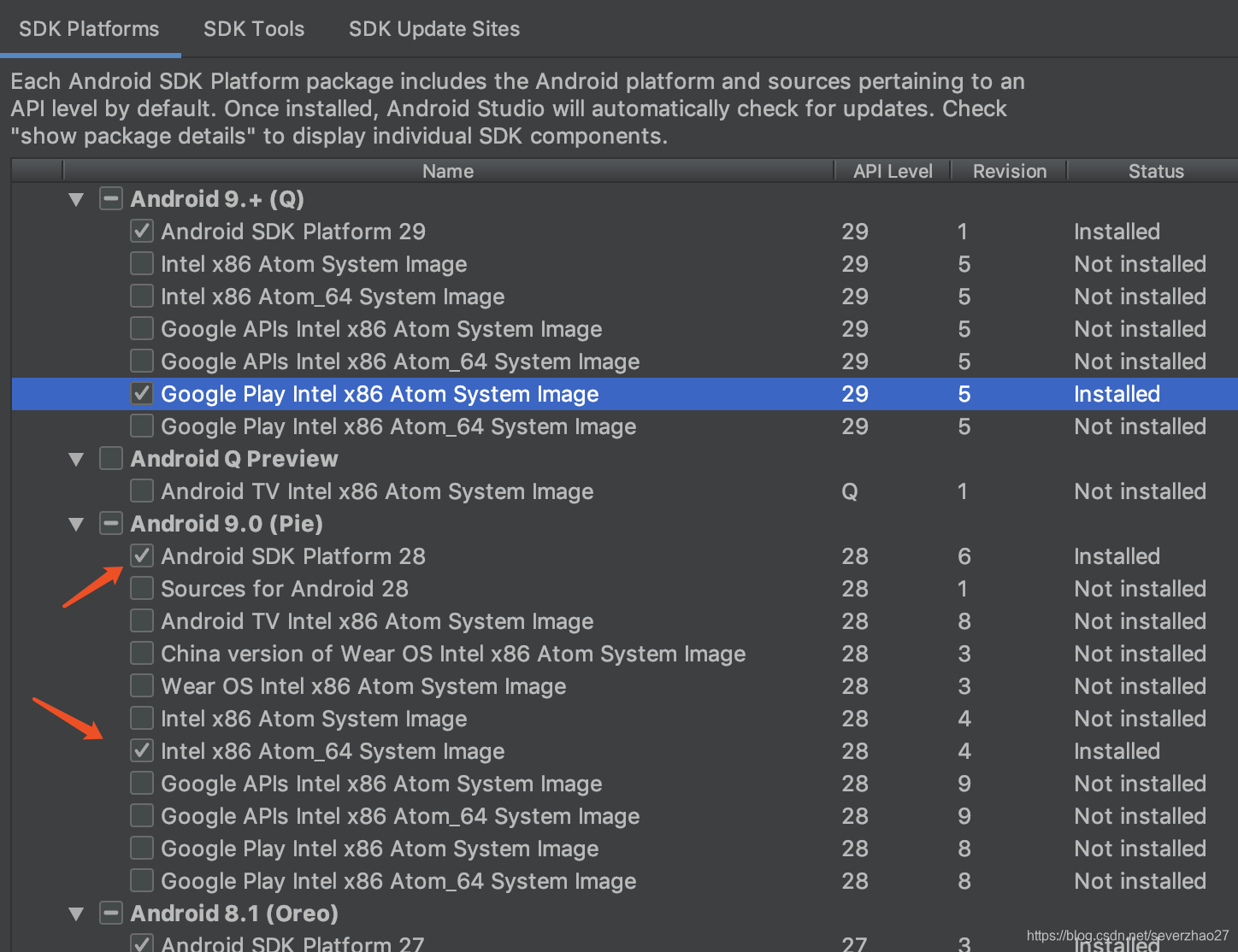Image resolution: width=1238 pixels, height=952 pixels.
Task: Check Google APIs Intel x86 Atom_64 API 29
Action: pos(142,361)
